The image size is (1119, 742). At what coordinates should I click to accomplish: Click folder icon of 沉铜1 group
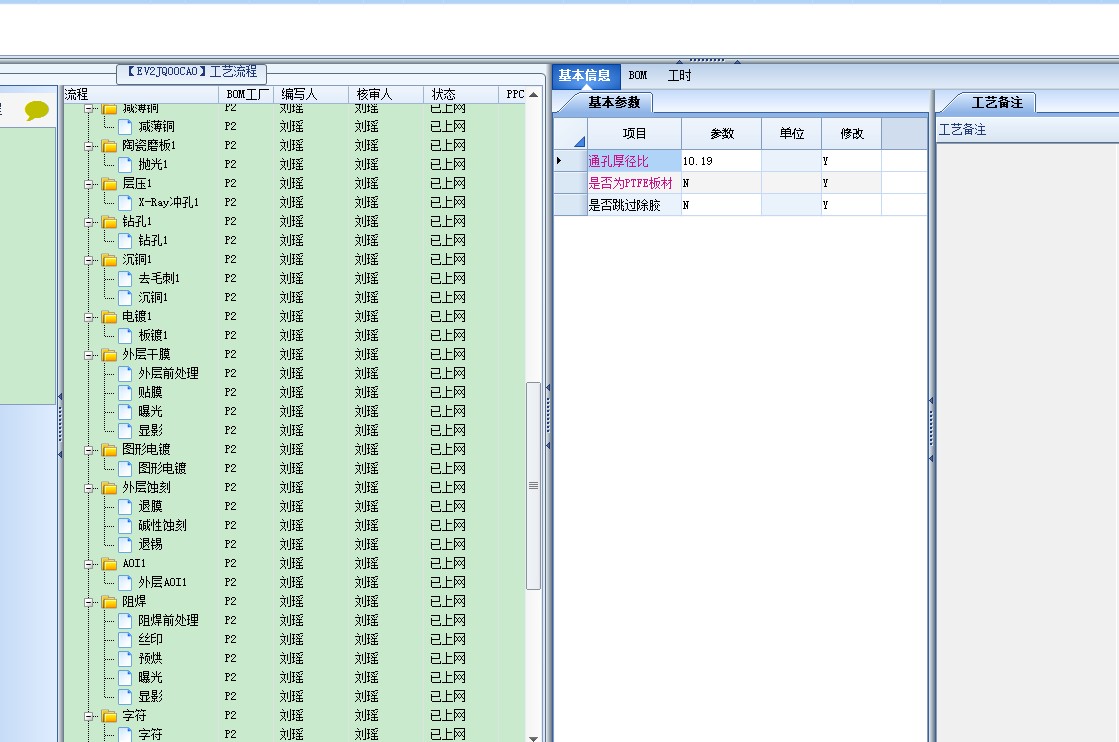click(x=109, y=260)
